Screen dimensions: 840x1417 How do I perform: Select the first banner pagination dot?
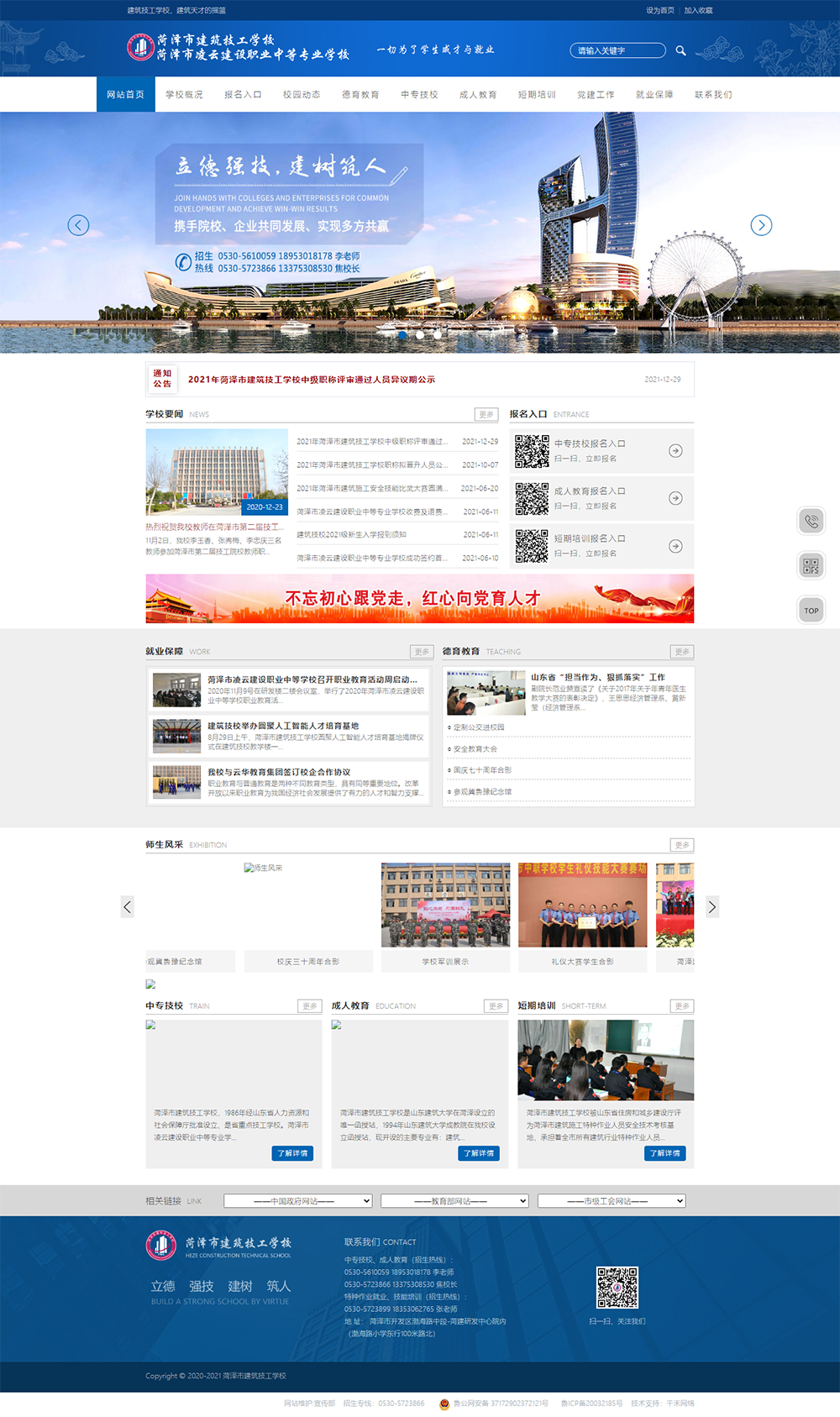[402, 334]
